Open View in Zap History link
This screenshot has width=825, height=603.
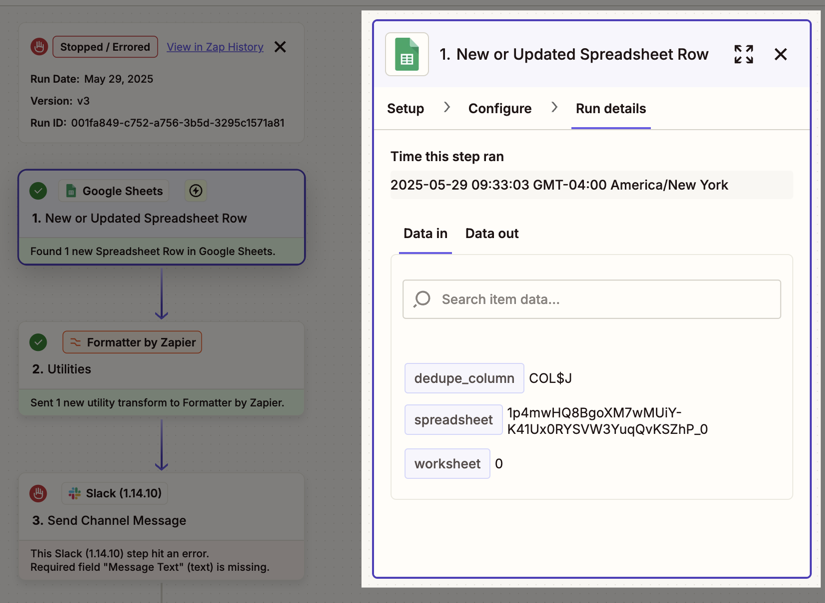pos(215,47)
